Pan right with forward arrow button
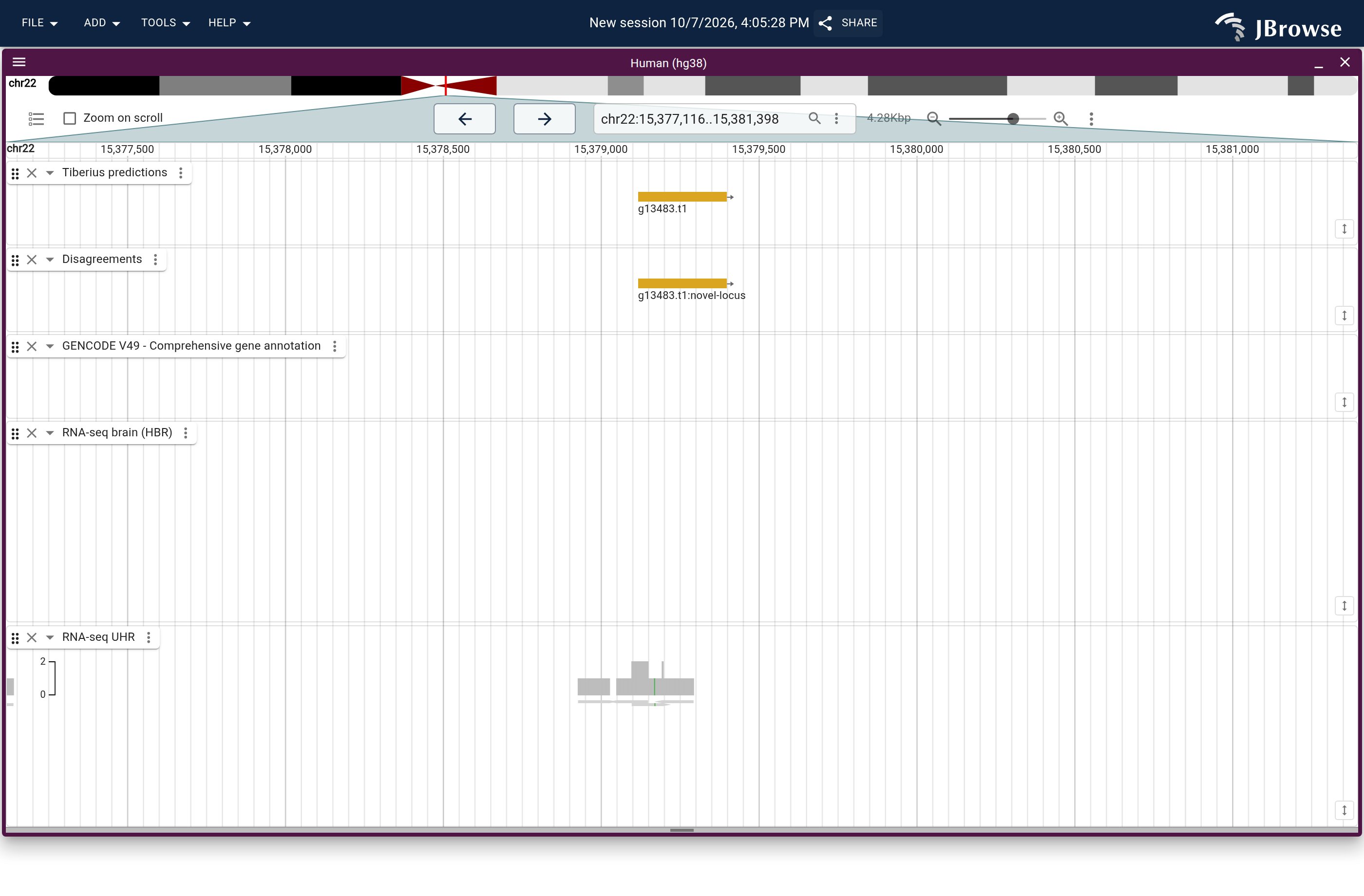1364x896 pixels. click(x=545, y=119)
